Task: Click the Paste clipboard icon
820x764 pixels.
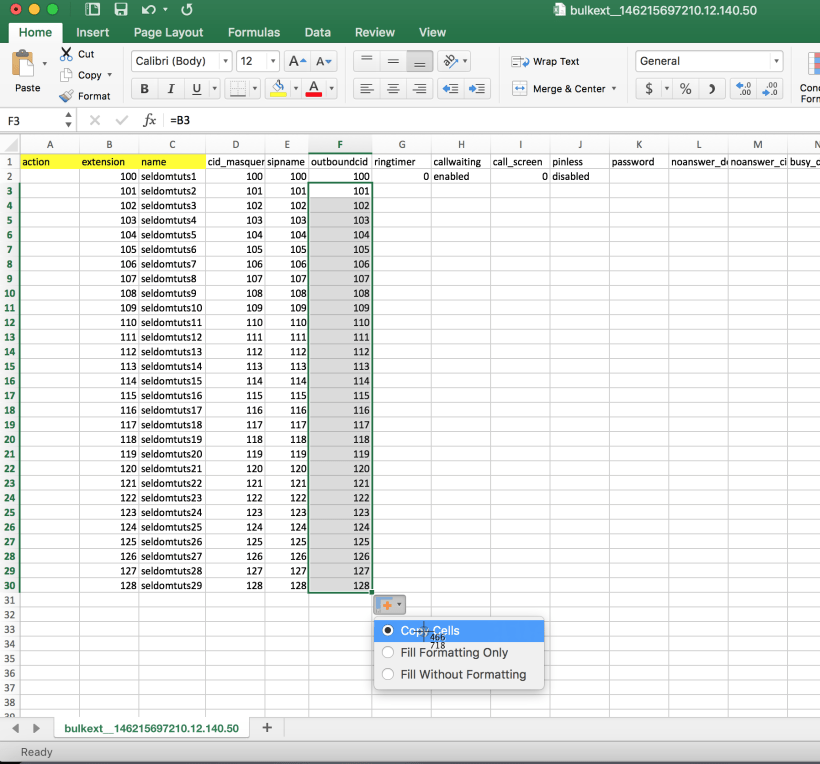Action: tap(23, 65)
